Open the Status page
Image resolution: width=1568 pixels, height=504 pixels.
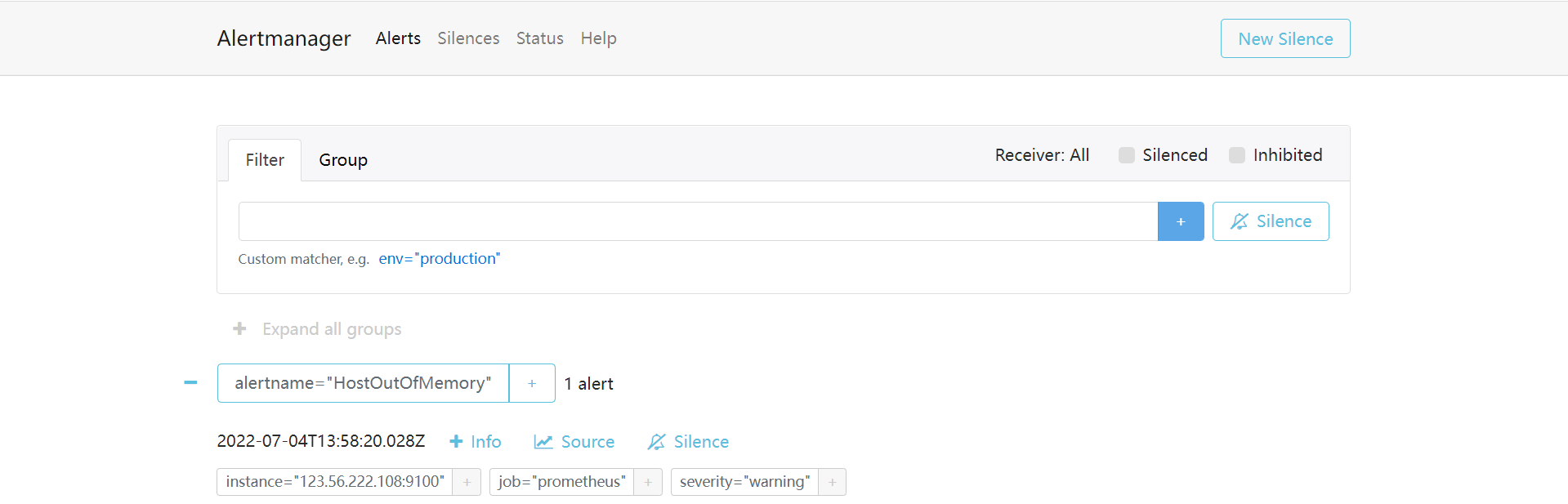pyautogui.click(x=539, y=38)
